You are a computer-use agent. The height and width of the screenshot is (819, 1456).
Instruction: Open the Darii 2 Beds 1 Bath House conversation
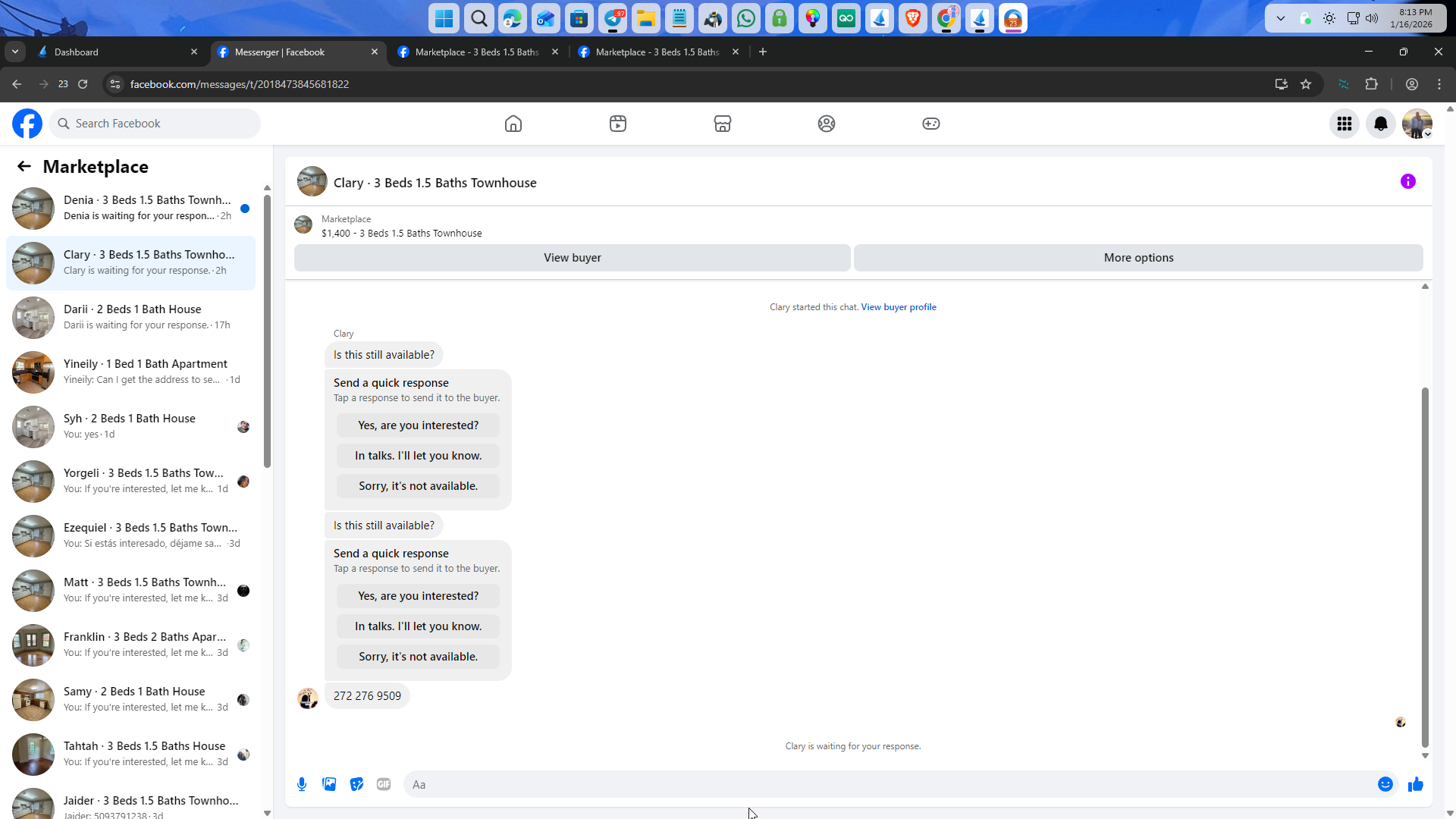(130, 317)
